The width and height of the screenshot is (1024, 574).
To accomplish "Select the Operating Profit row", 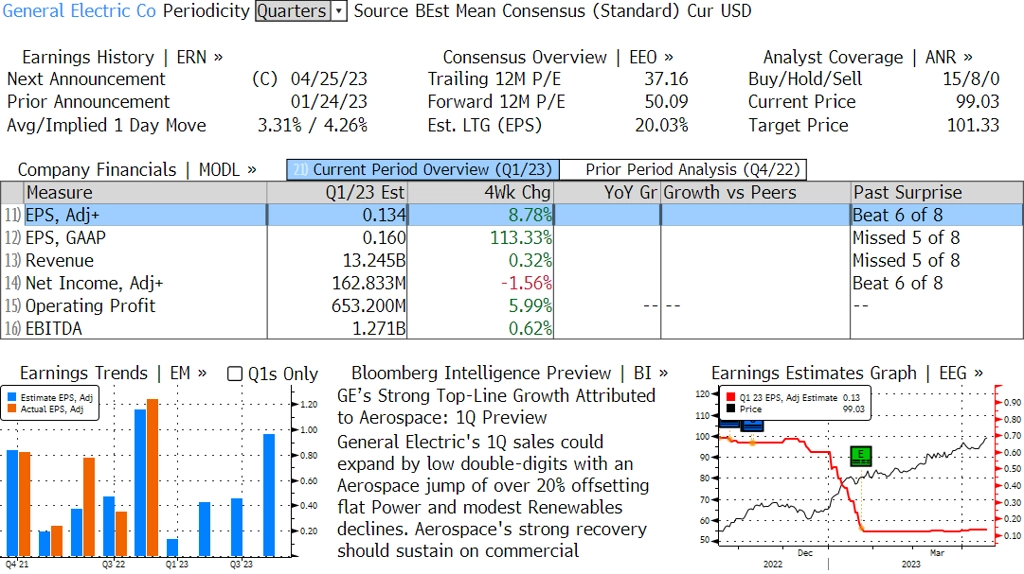I will point(512,306).
